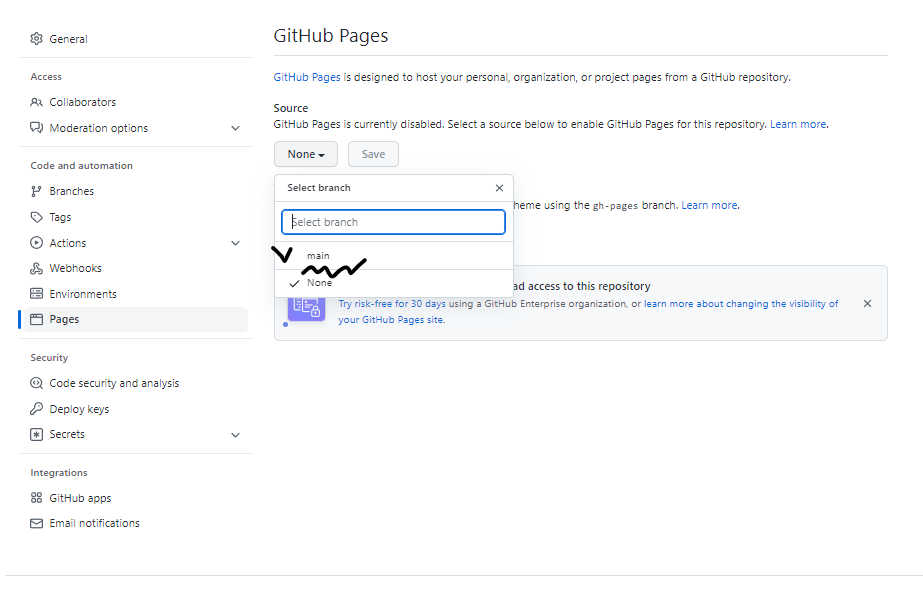Viewport: 923px width, 589px height.
Task: Open Learn more link after gh-pages branch
Action: pyautogui.click(x=709, y=205)
